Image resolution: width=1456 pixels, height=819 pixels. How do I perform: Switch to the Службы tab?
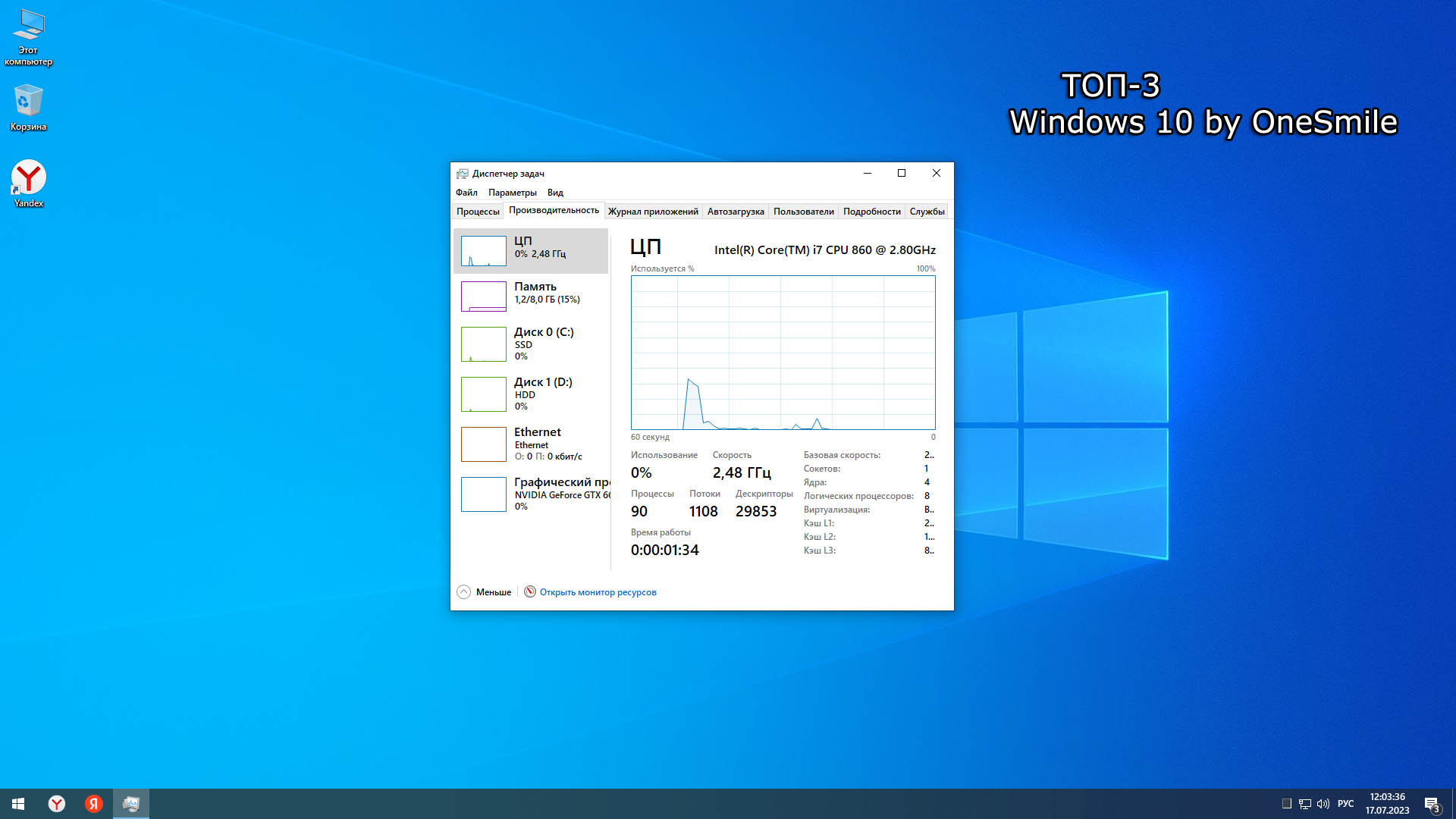coord(927,212)
